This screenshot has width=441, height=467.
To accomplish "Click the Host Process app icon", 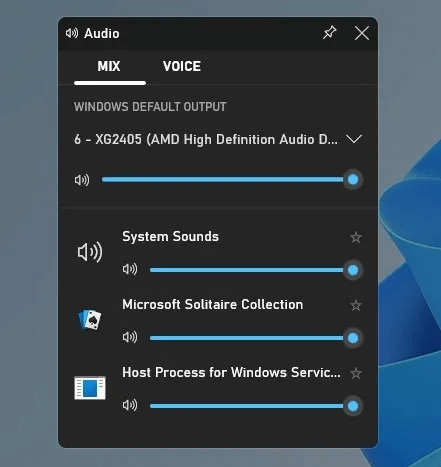I will pos(90,388).
